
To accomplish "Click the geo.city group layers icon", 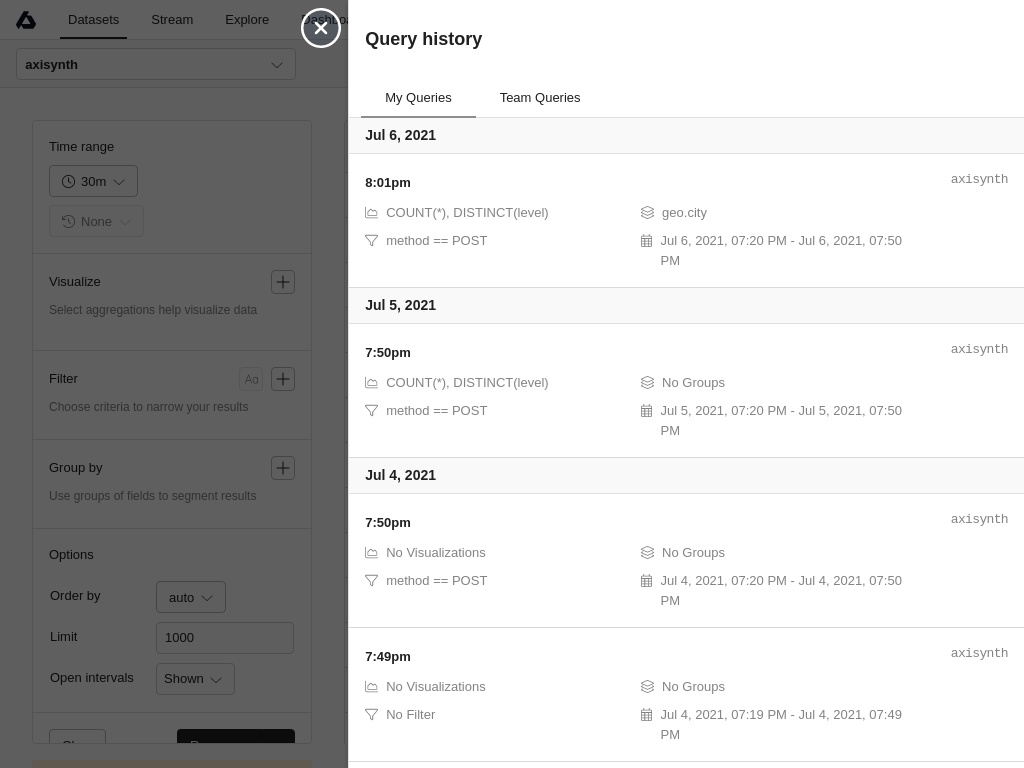I will (x=647, y=213).
